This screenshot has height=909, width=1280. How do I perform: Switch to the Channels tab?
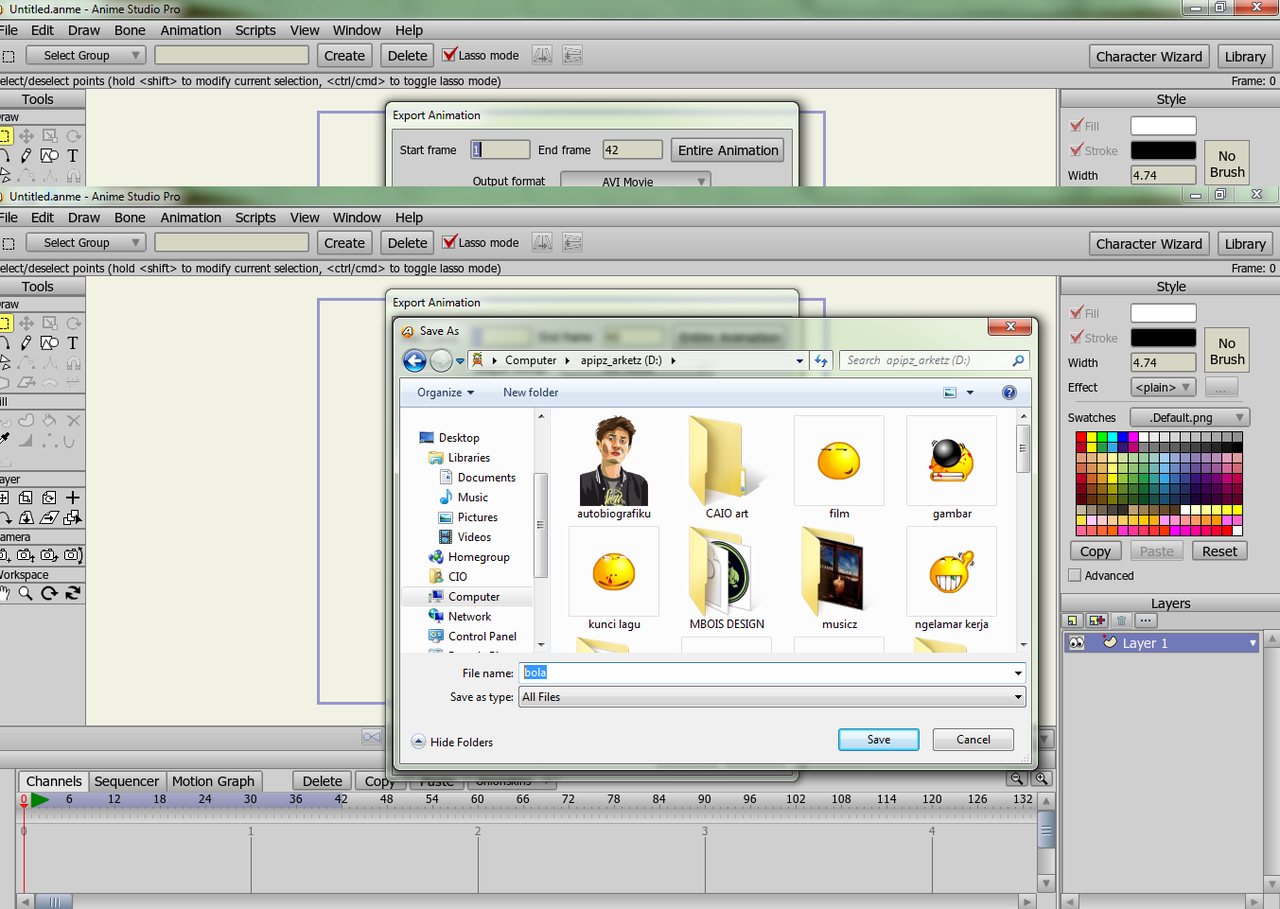(54, 781)
